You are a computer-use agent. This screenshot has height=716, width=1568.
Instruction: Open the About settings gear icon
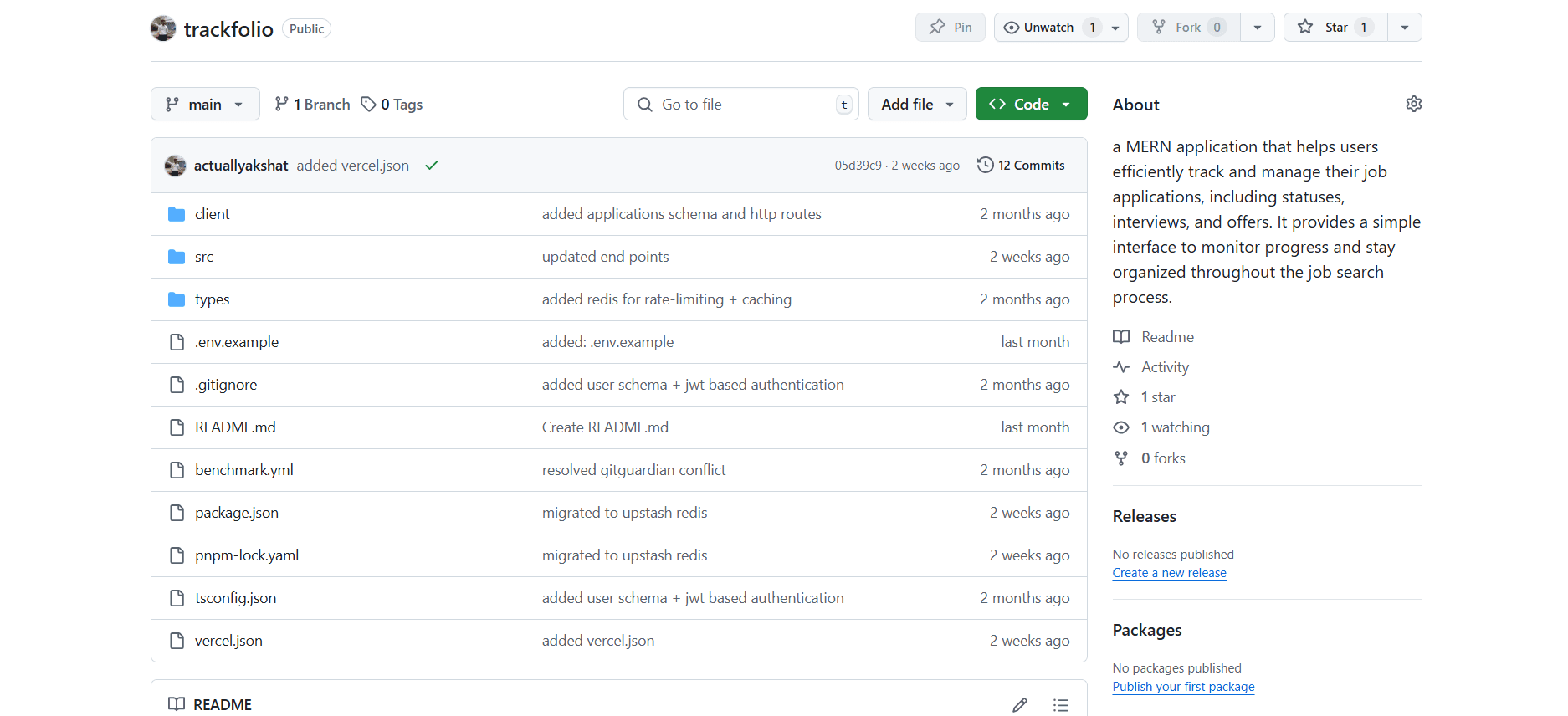click(1413, 104)
